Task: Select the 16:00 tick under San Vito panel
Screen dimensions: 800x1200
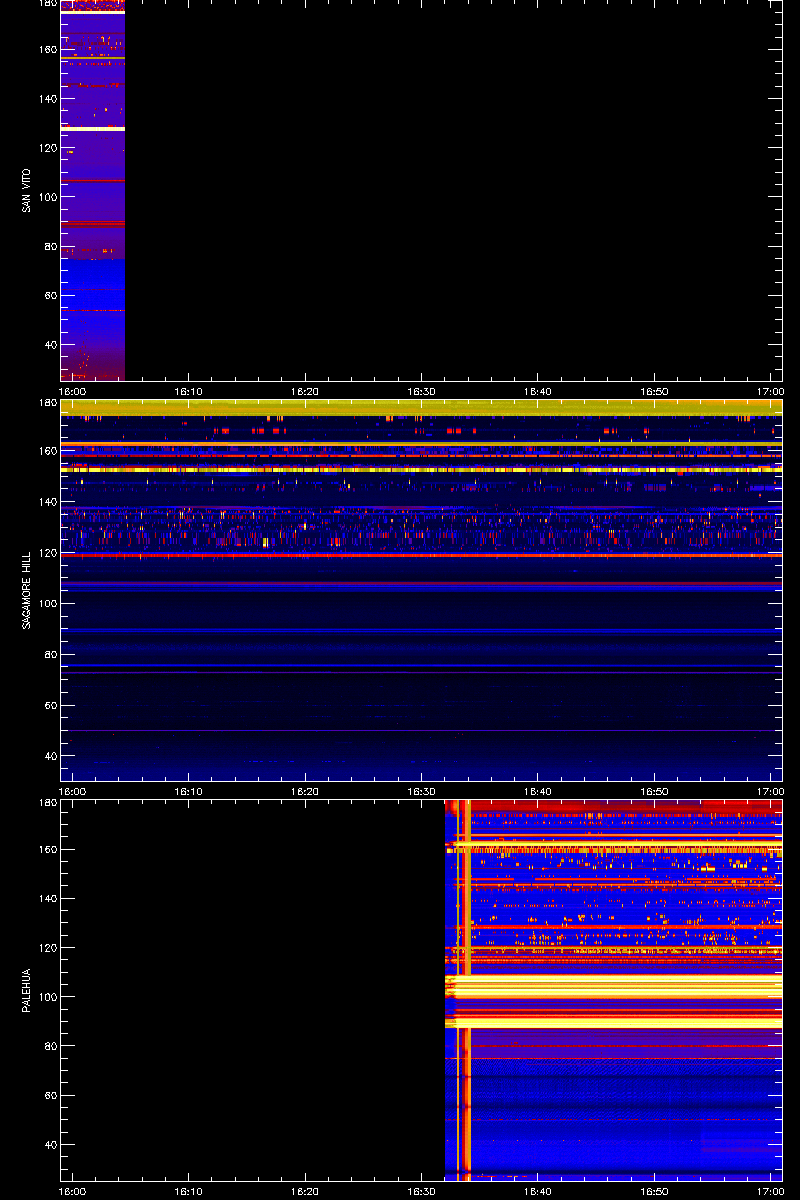Action: [73, 392]
